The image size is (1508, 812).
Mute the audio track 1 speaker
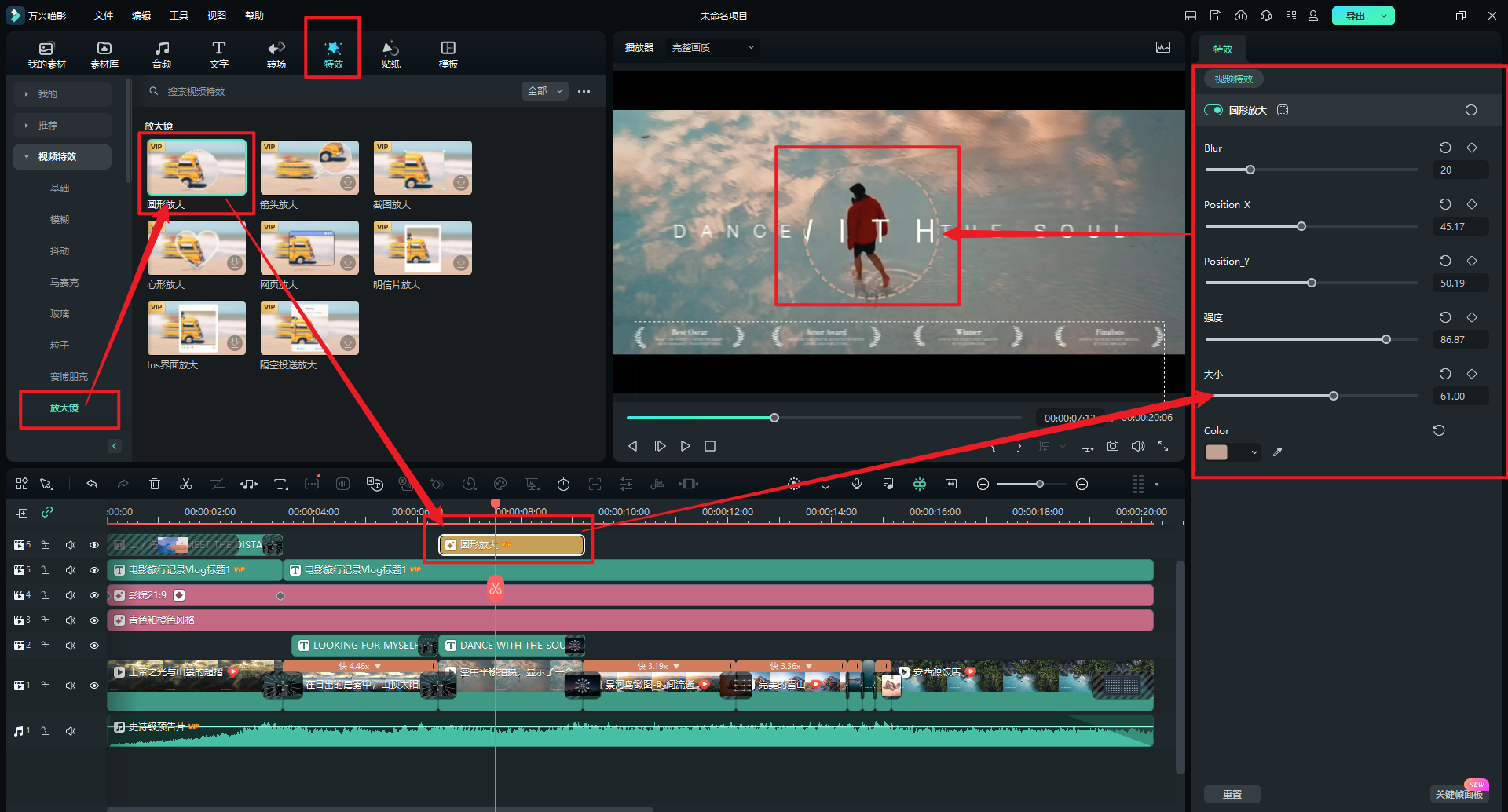71,731
